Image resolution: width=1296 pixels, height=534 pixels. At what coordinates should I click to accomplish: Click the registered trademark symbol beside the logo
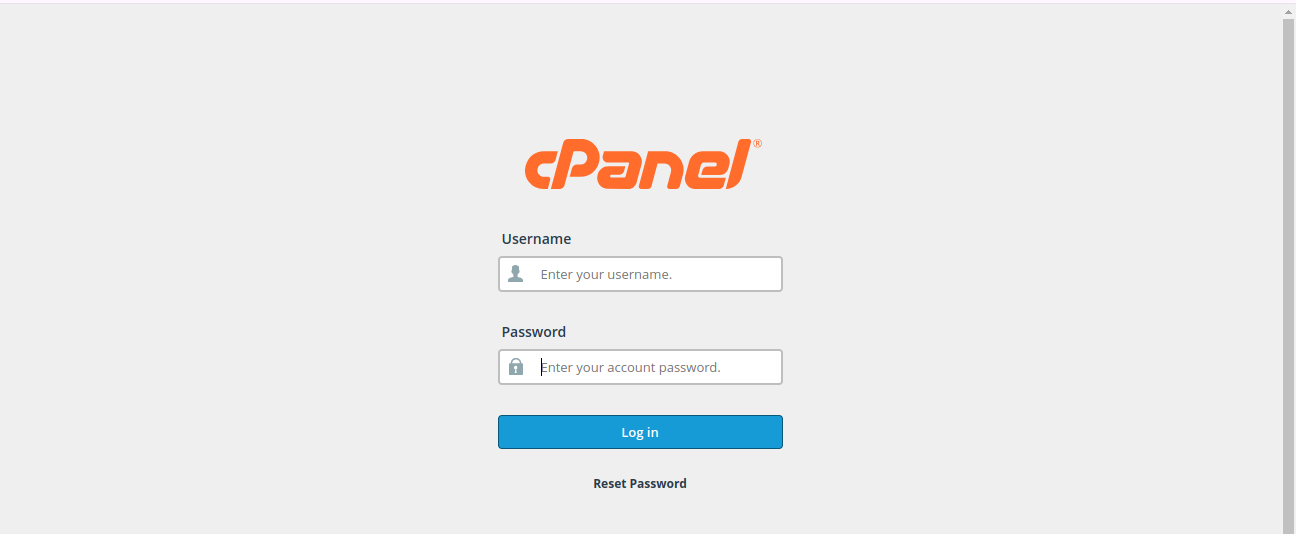point(757,144)
